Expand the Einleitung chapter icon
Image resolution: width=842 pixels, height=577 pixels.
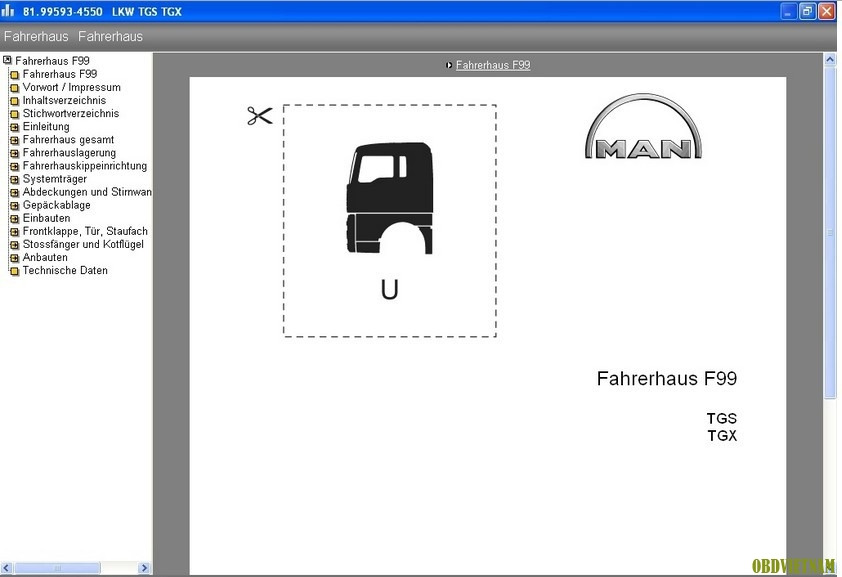coord(14,127)
